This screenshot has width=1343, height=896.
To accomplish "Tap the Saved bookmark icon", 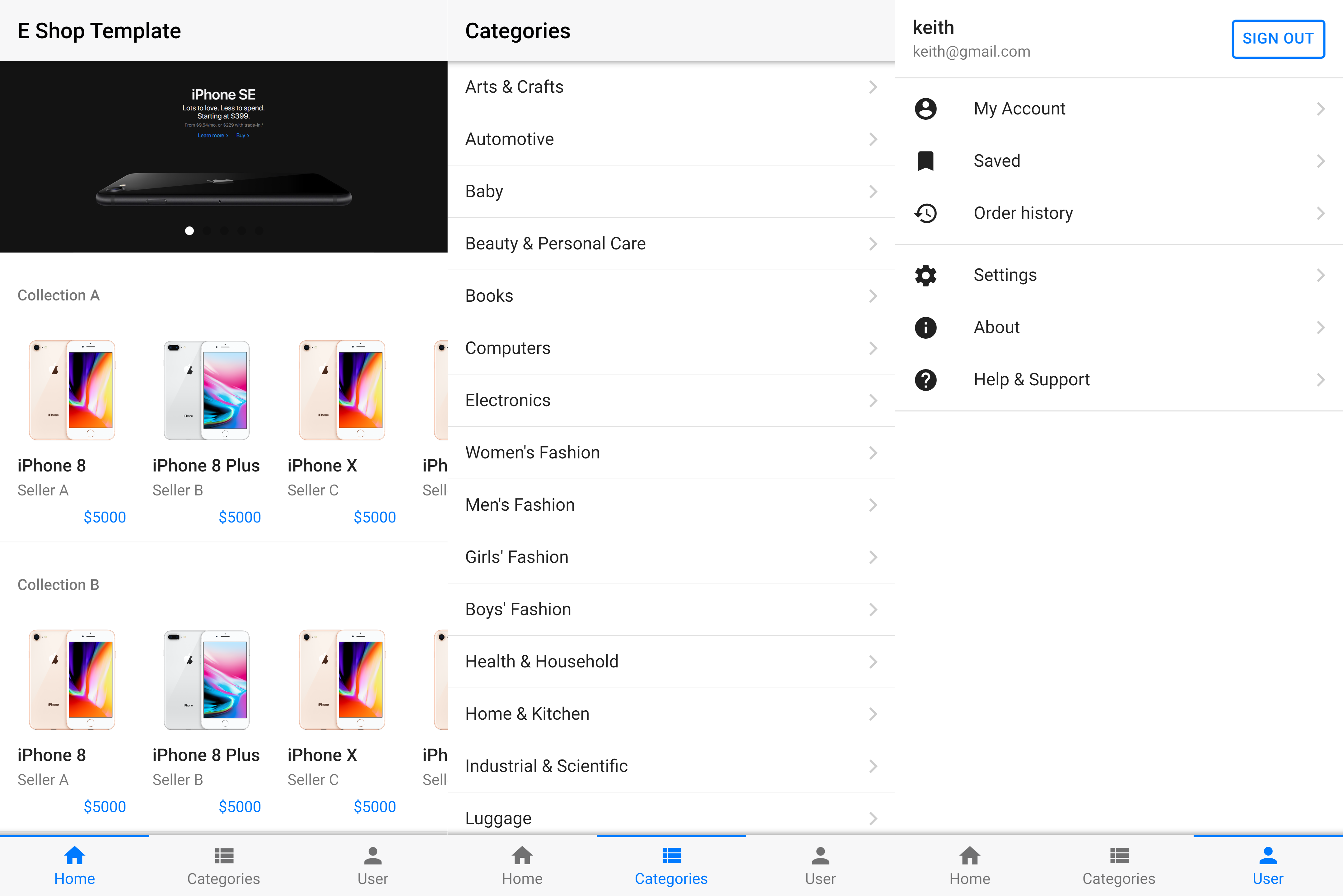I will [x=925, y=161].
